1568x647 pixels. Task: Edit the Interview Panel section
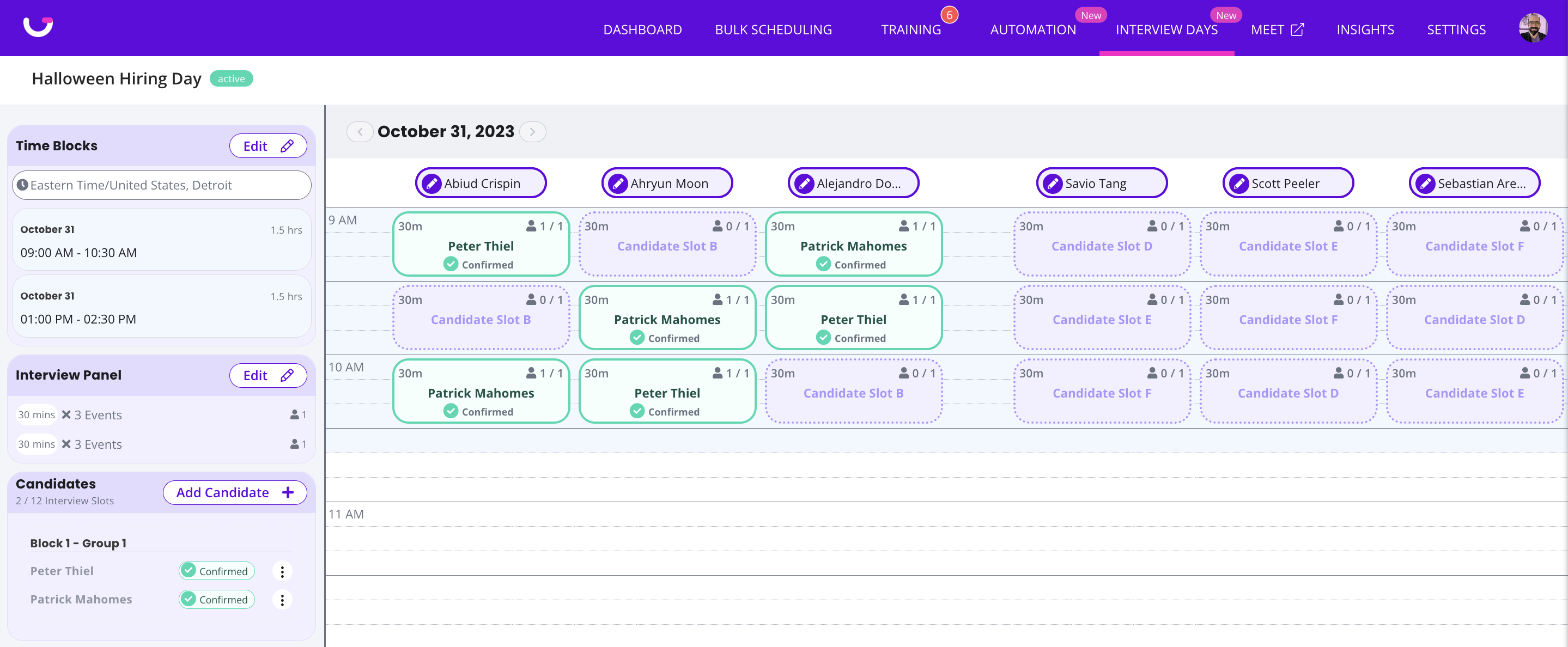point(268,376)
